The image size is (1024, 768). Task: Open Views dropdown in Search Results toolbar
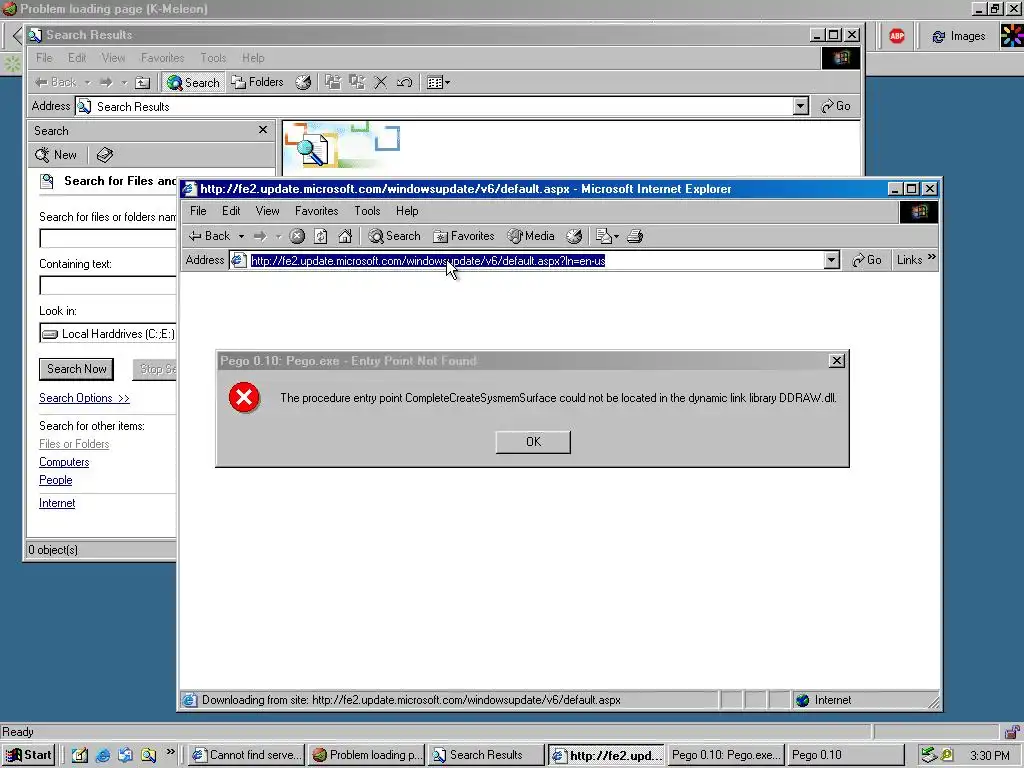(x=438, y=82)
